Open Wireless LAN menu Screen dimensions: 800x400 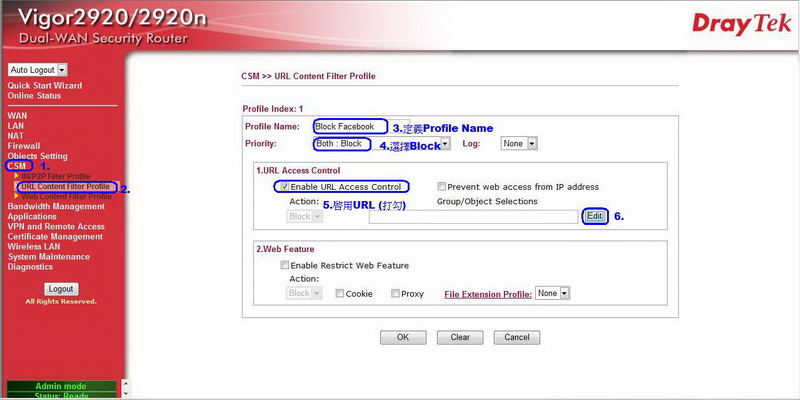click(x=34, y=246)
